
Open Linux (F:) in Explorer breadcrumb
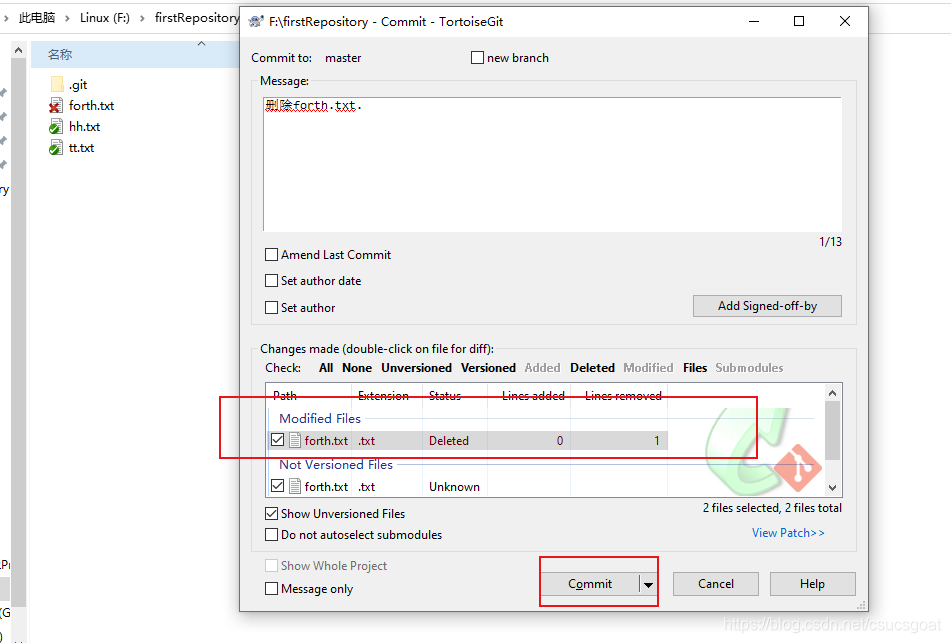coord(105,18)
